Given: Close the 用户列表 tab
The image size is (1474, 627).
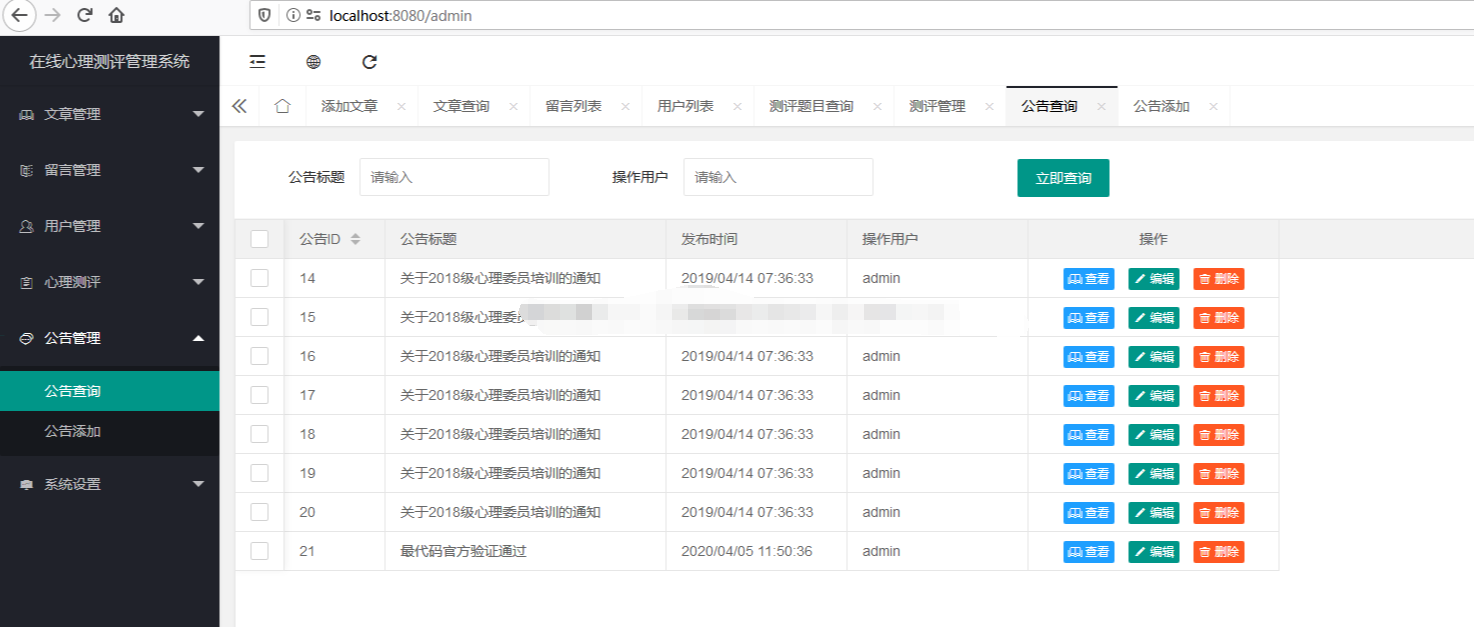Looking at the screenshot, I should click(737, 106).
